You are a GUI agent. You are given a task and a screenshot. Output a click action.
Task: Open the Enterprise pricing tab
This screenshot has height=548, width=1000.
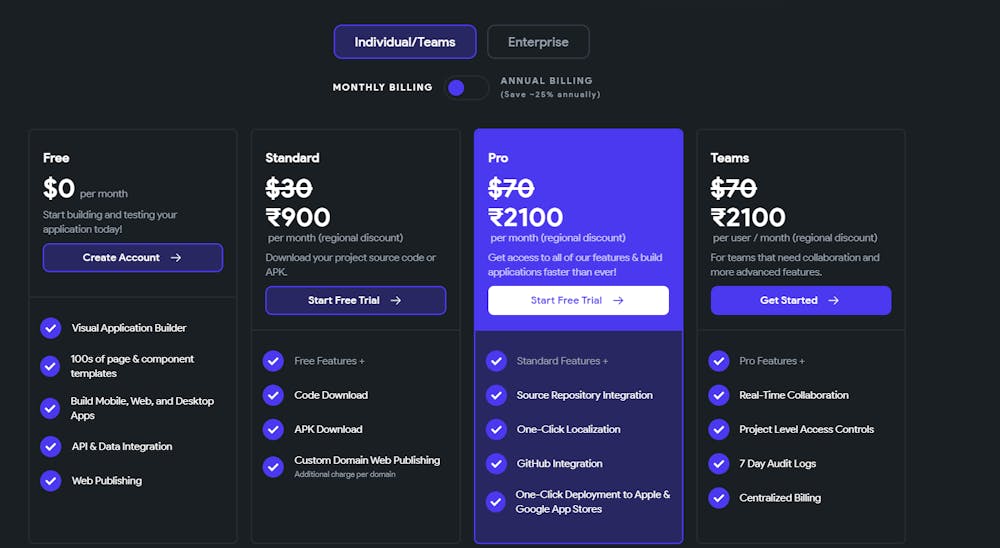pos(538,42)
